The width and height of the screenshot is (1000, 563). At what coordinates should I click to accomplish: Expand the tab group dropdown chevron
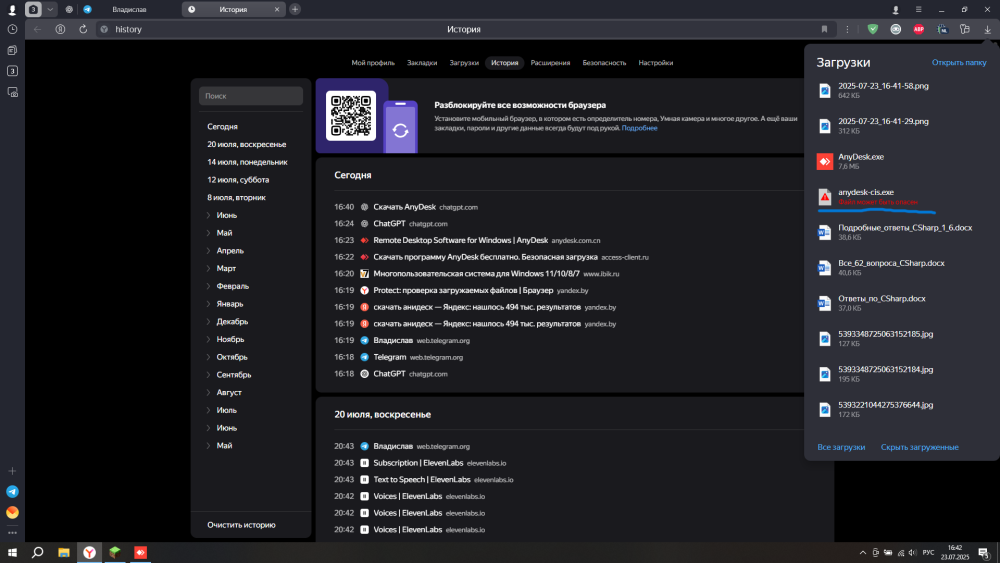point(50,10)
